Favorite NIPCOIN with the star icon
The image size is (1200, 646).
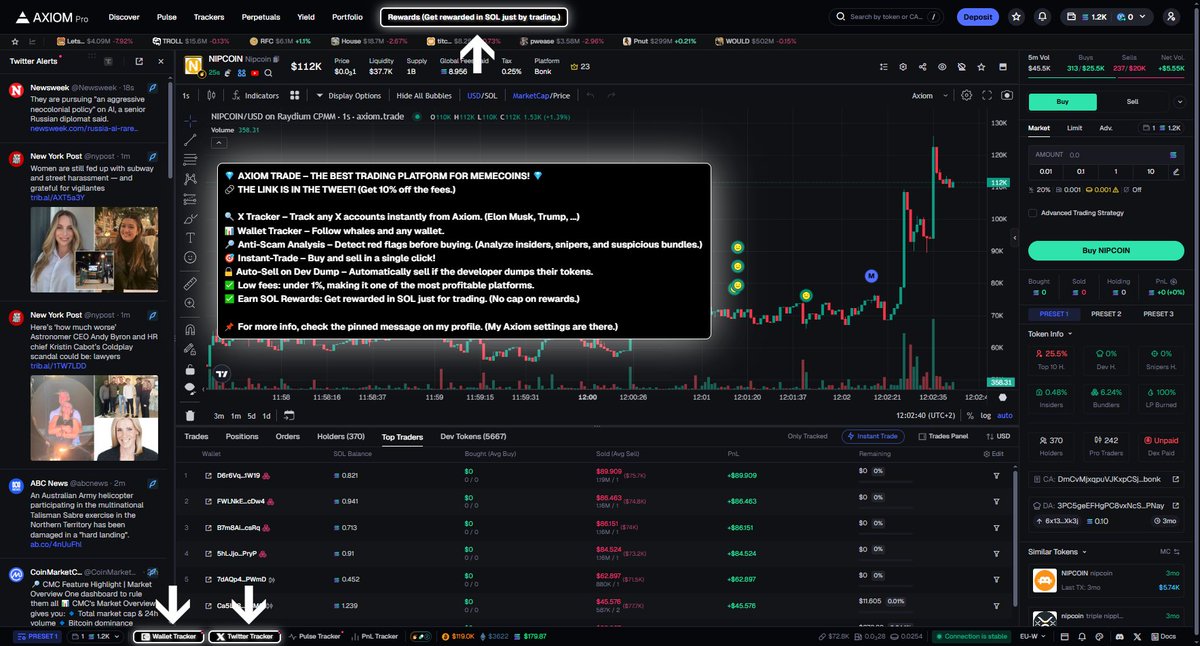[x=979, y=67]
